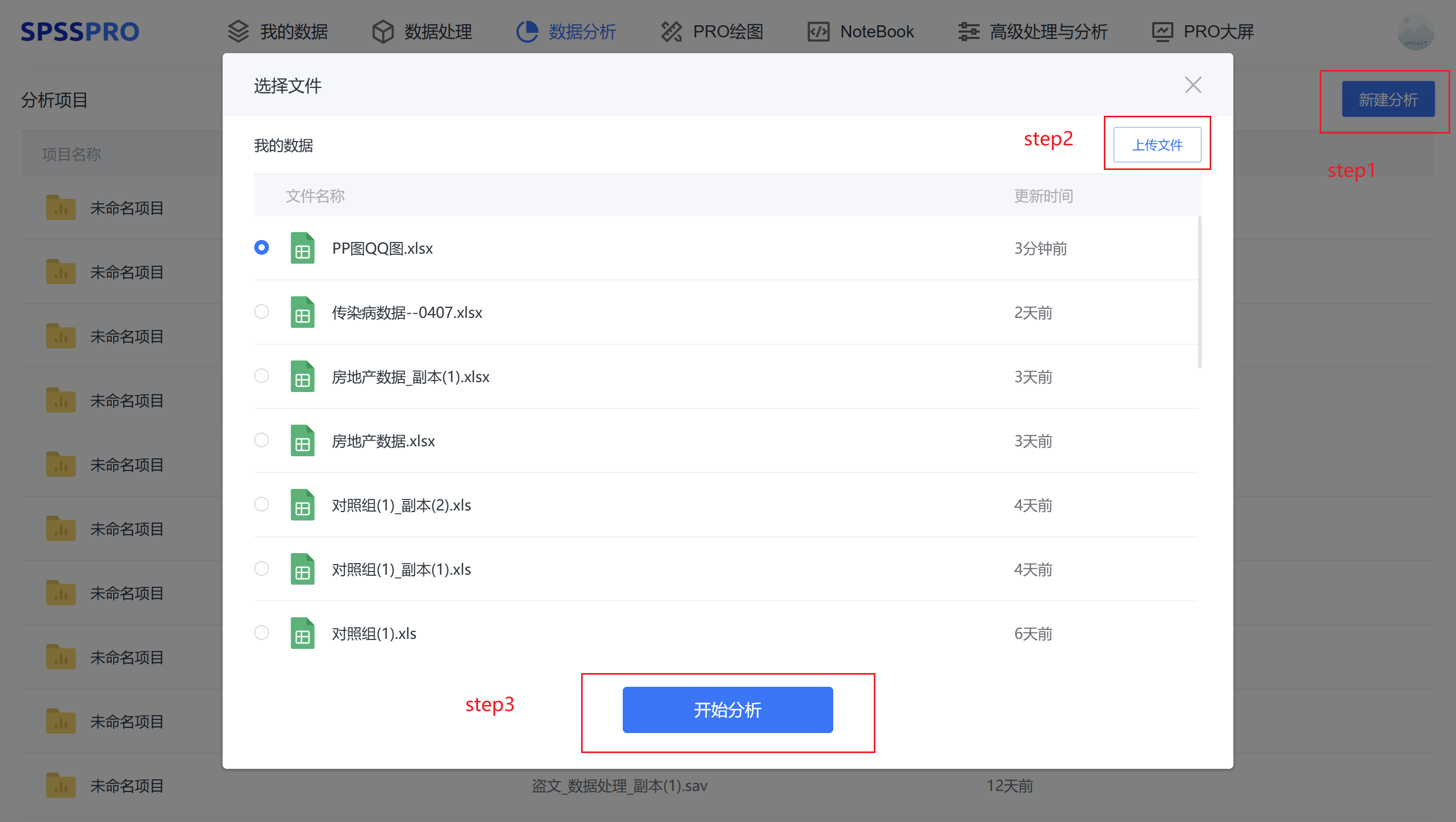
Task: Select the 对照组(1).xls radio button
Action: click(261, 632)
